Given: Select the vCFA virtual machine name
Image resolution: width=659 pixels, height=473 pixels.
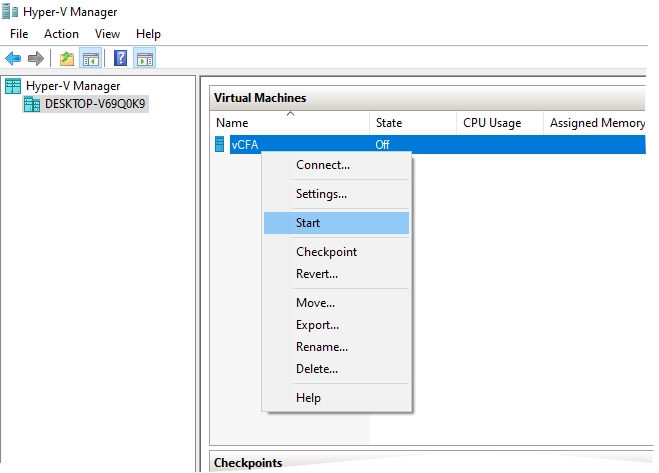Looking at the screenshot, I should tap(245, 145).
